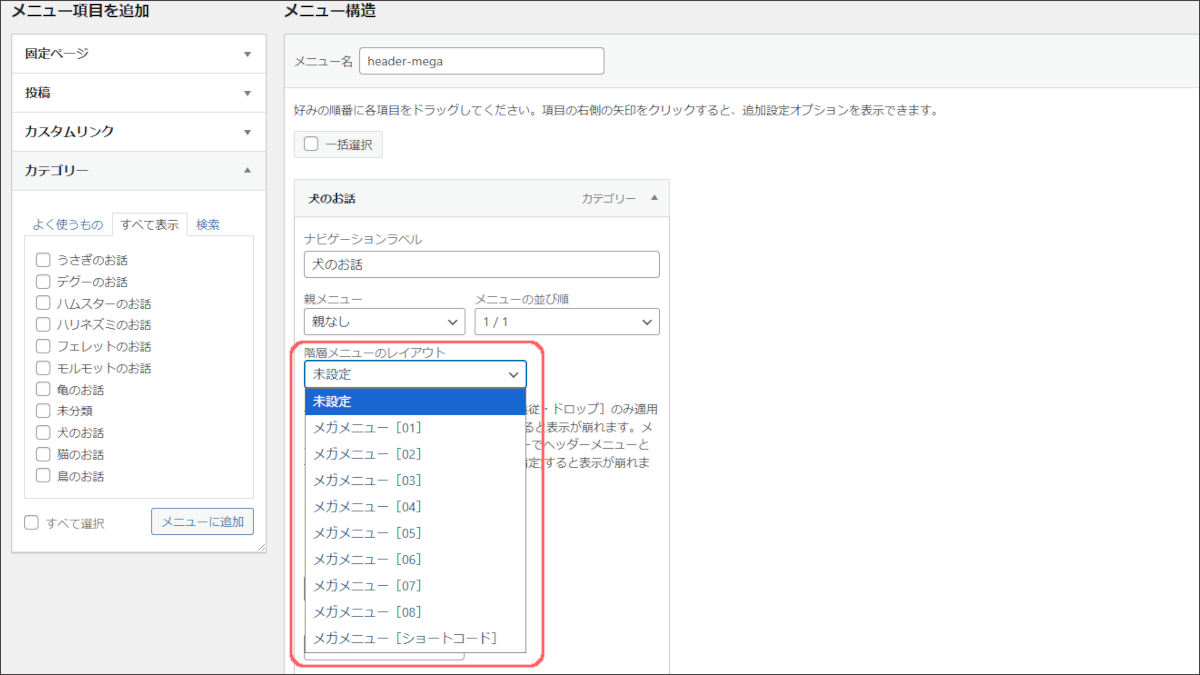Screen dimensions: 1200x675
Task: Click the メニューに追加 button
Action: tap(203, 521)
